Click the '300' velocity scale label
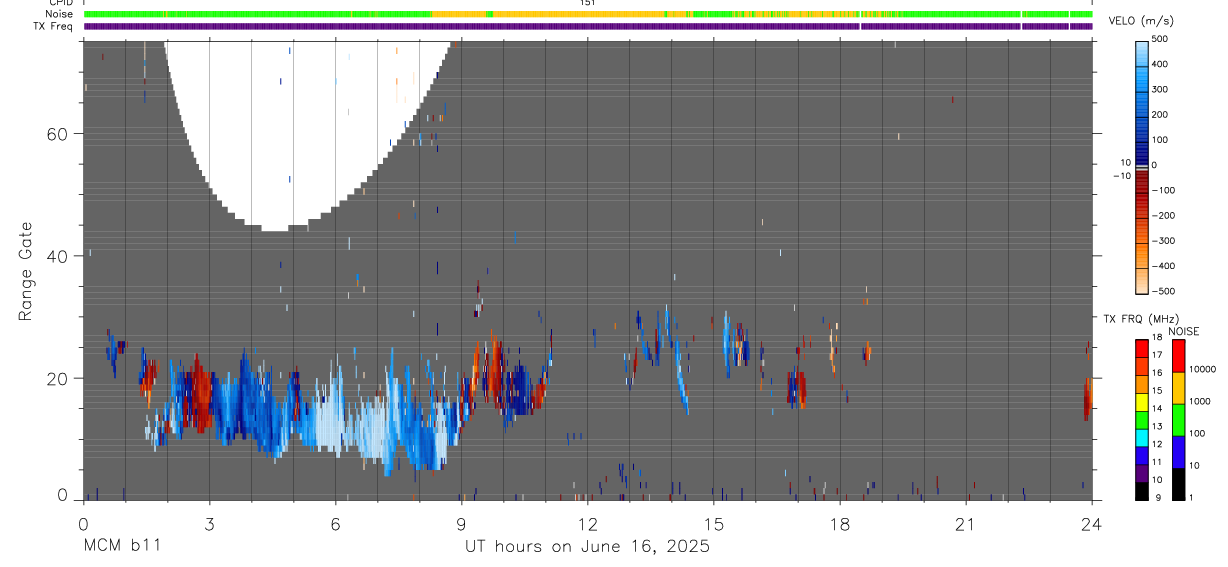 [x=1161, y=89]
